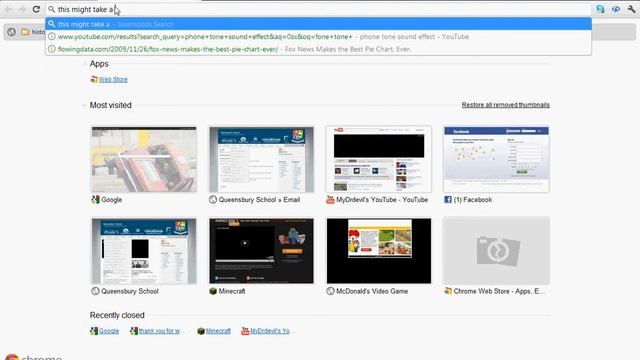Open the Facebook thumbnail
This screenshot has height=360, width=640.
[496, 159]
